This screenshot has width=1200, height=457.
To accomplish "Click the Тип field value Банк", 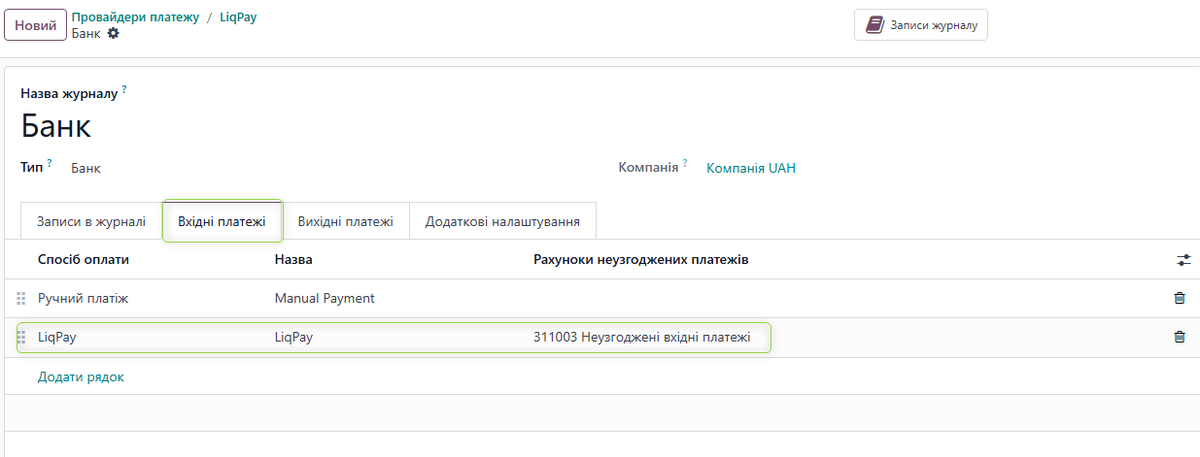I will pos(86,168).
